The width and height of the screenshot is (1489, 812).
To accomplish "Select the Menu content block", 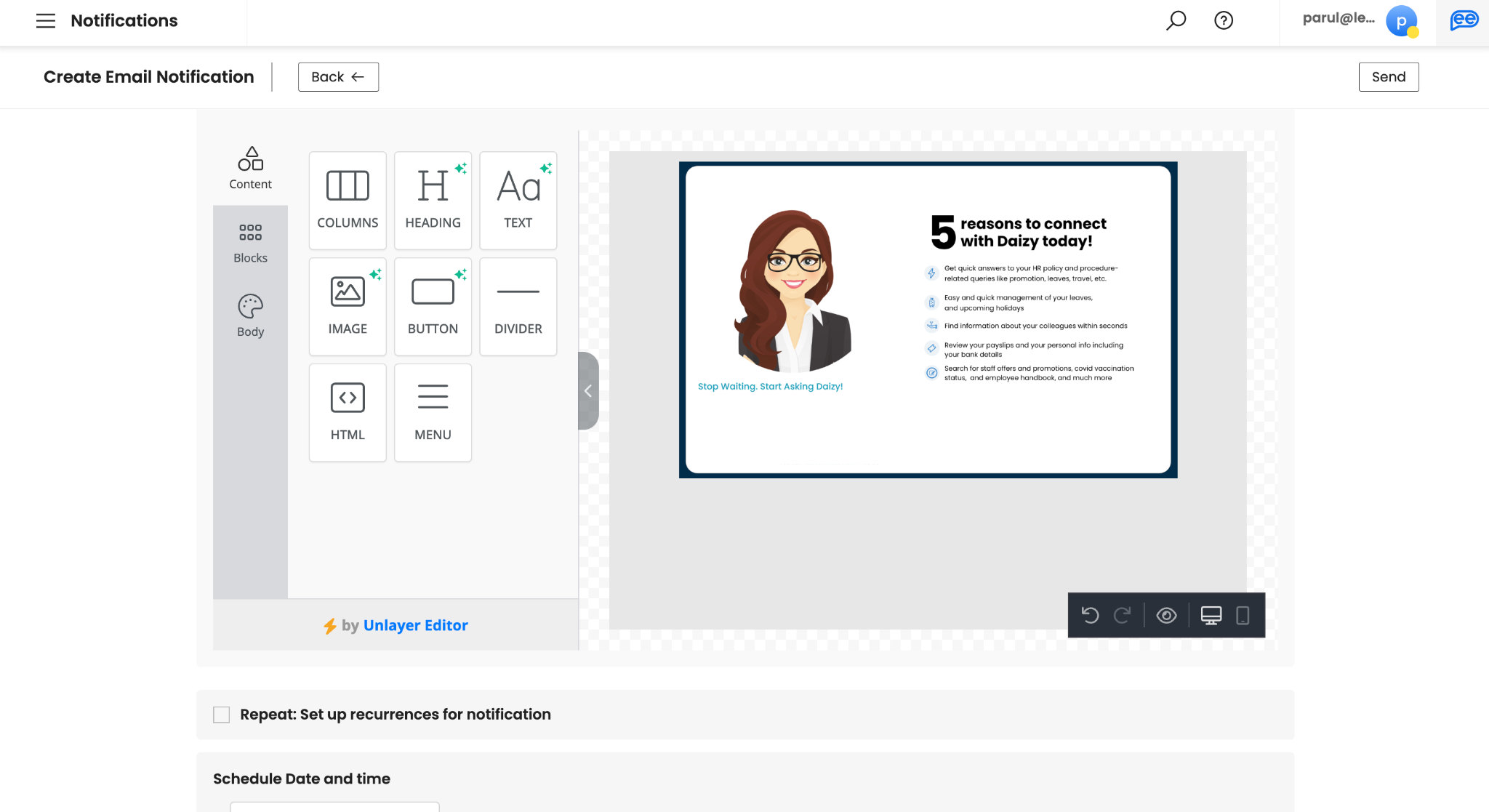I will [x=433, y=412].
